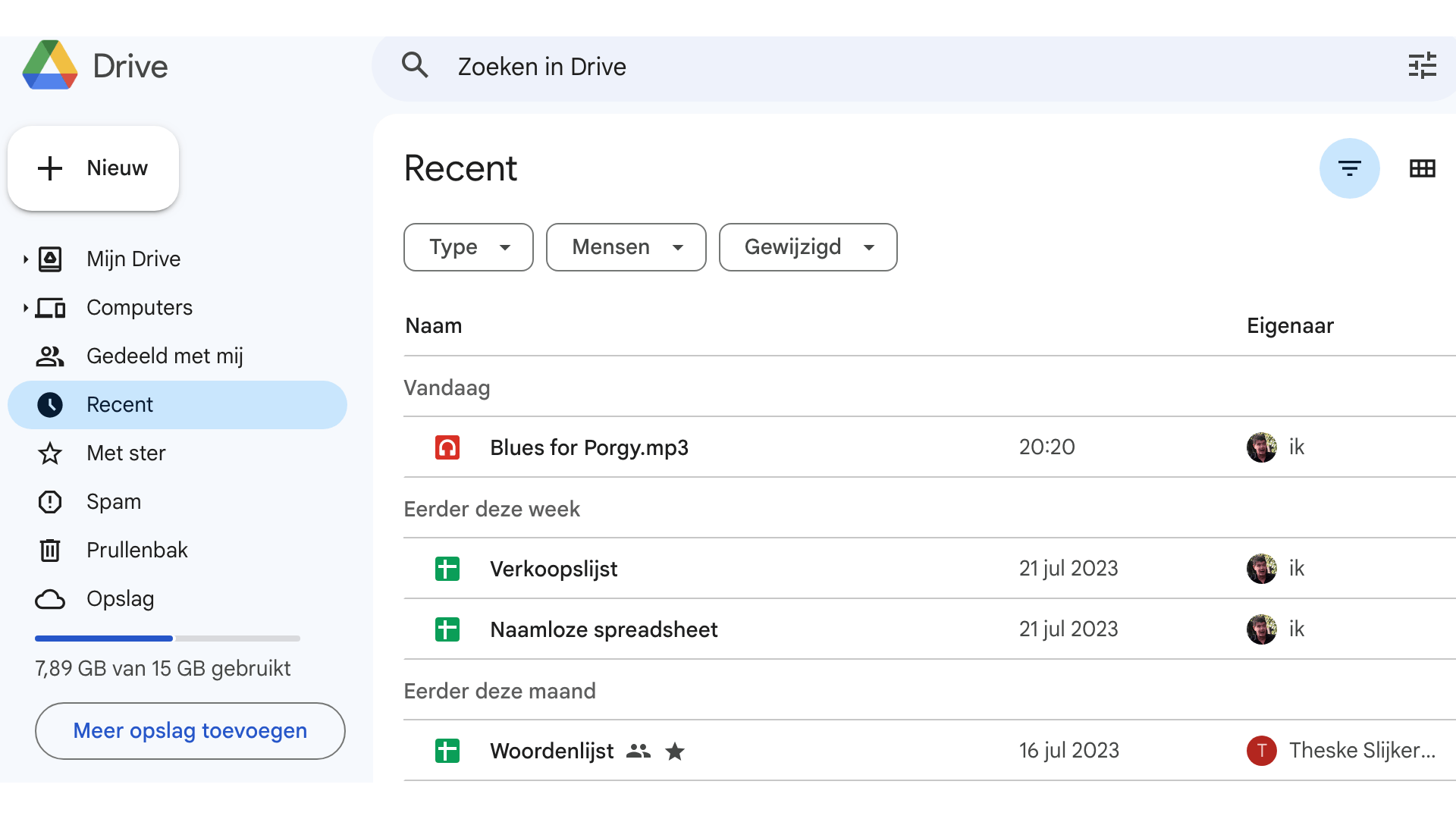Open the Type filter dropdown

point(468,246)
